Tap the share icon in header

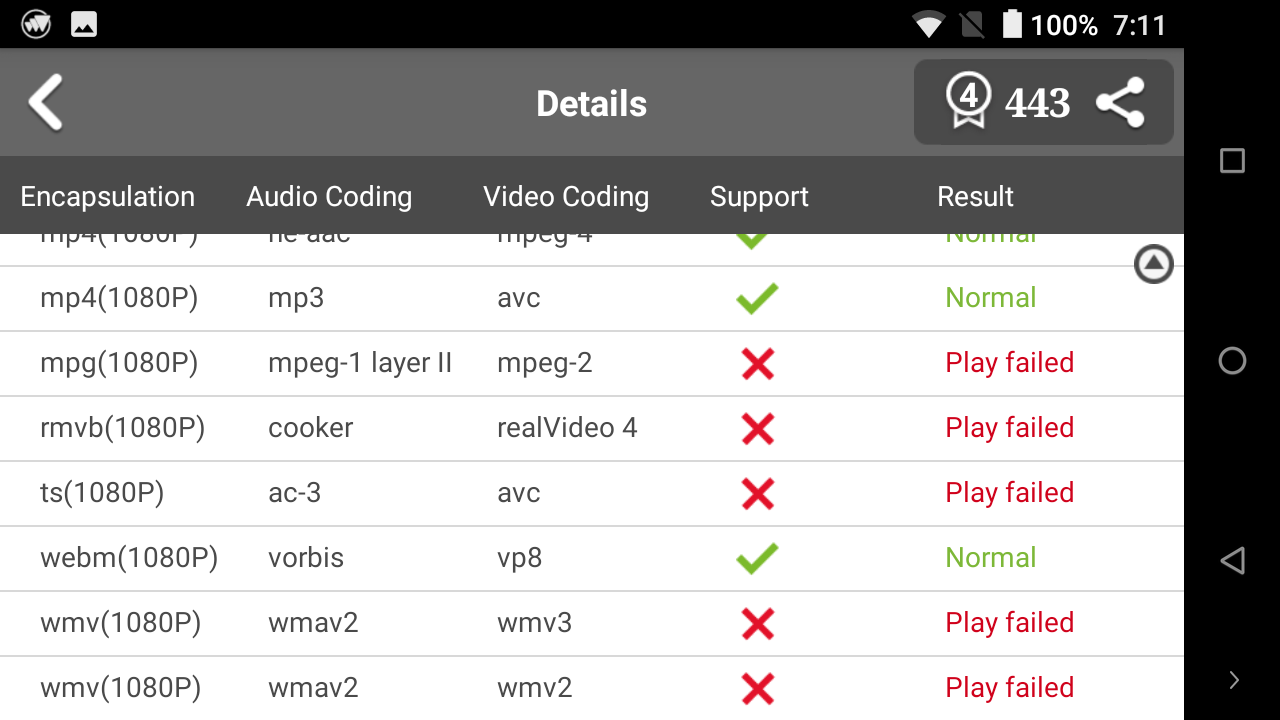click(1120, 103)
